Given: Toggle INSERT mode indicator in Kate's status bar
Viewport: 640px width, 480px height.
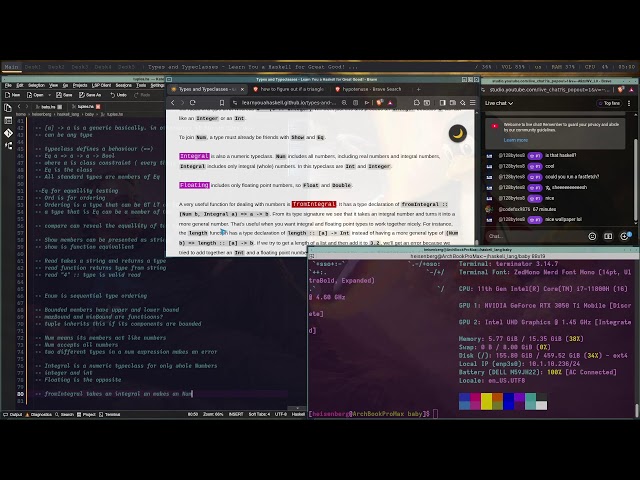Looking at the screenshot, I should point(236,414).
